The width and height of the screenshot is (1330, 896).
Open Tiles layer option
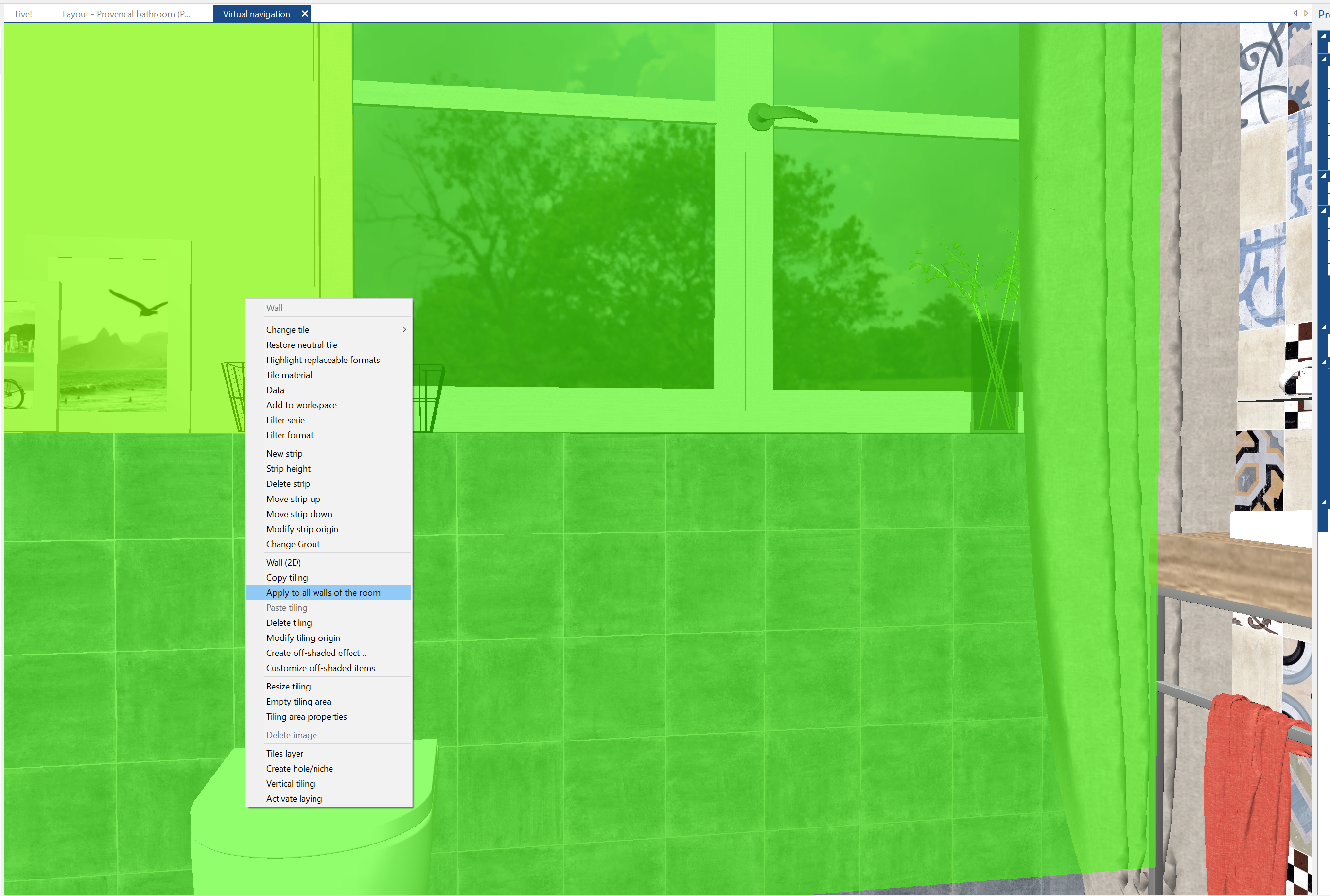tap(329, 754)
